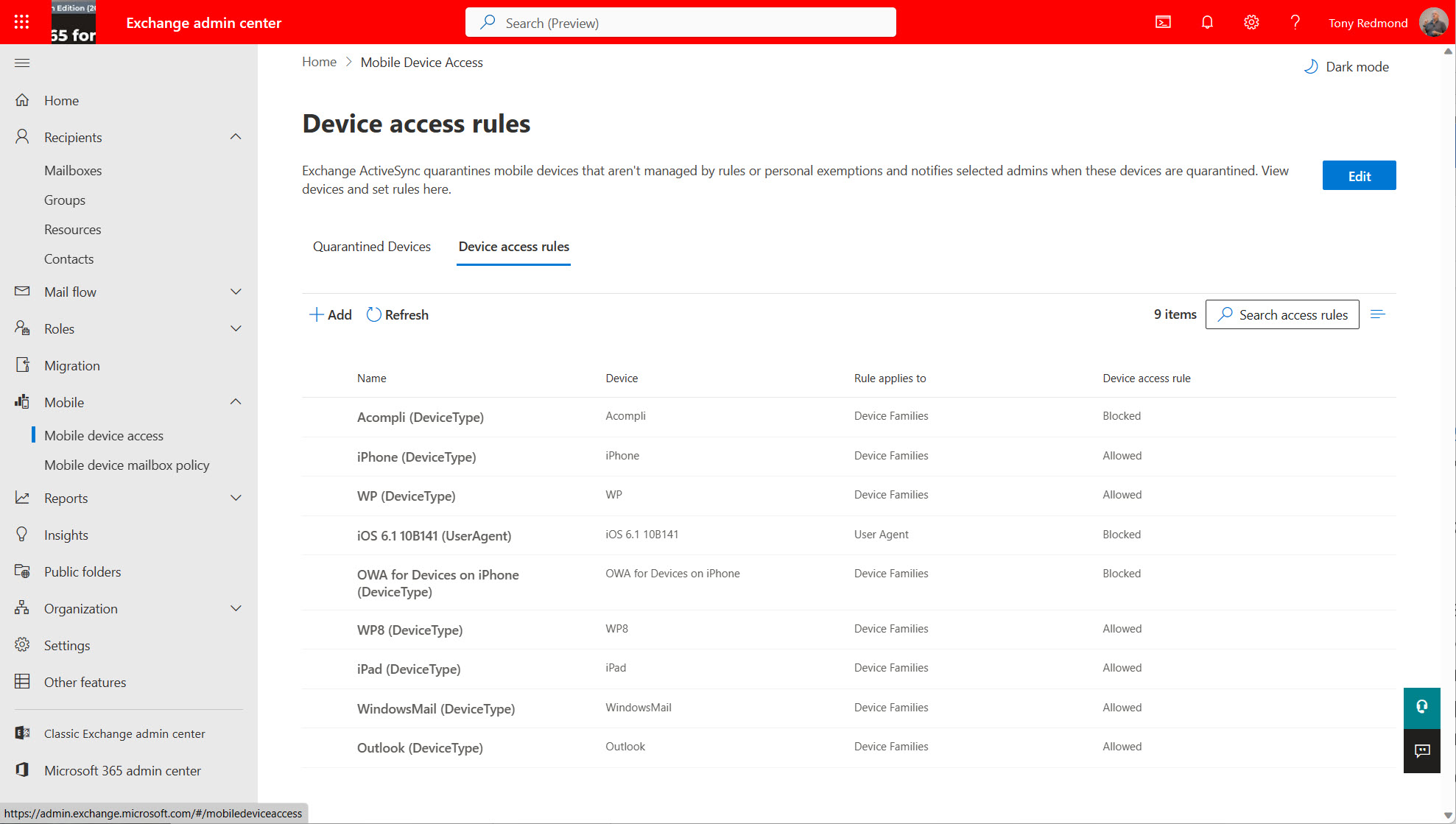Open the settings gear in header

(1251, 23)
